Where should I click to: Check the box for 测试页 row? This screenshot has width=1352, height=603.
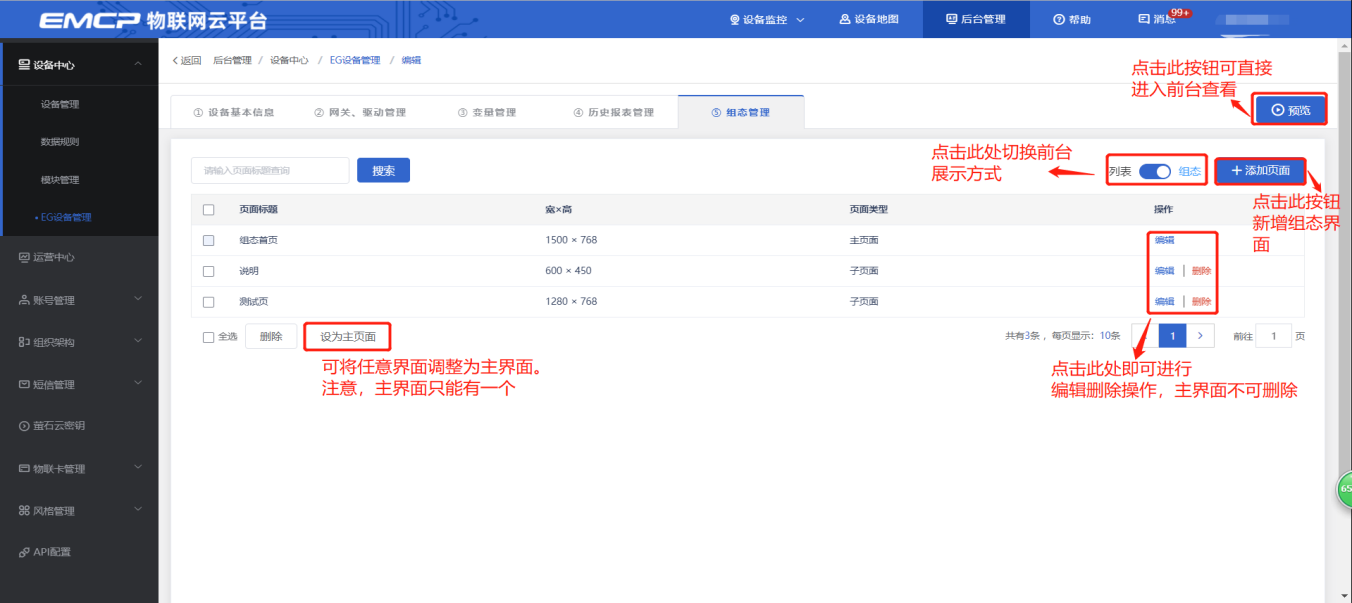point(209,302)
